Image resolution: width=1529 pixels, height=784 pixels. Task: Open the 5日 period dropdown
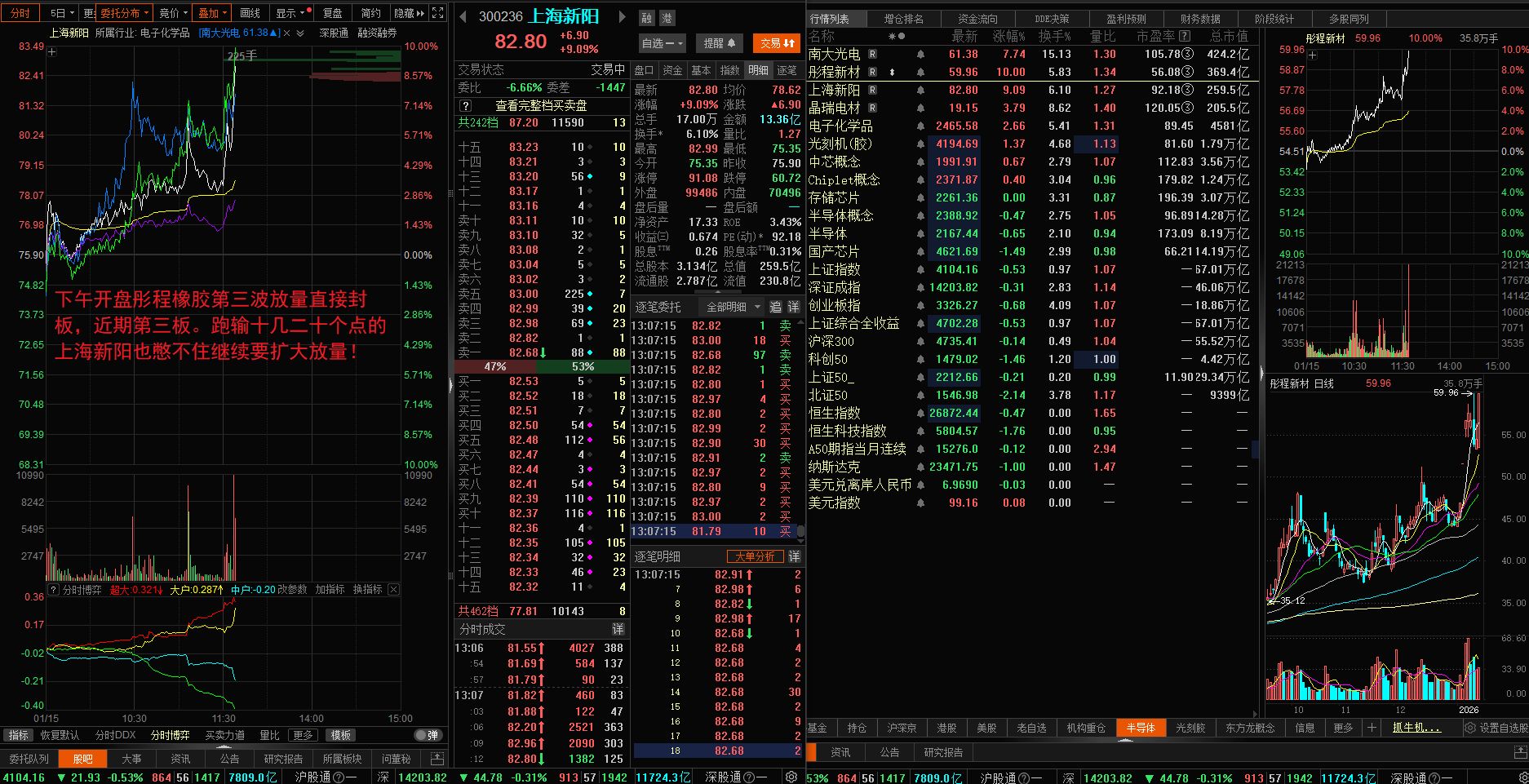62,13
